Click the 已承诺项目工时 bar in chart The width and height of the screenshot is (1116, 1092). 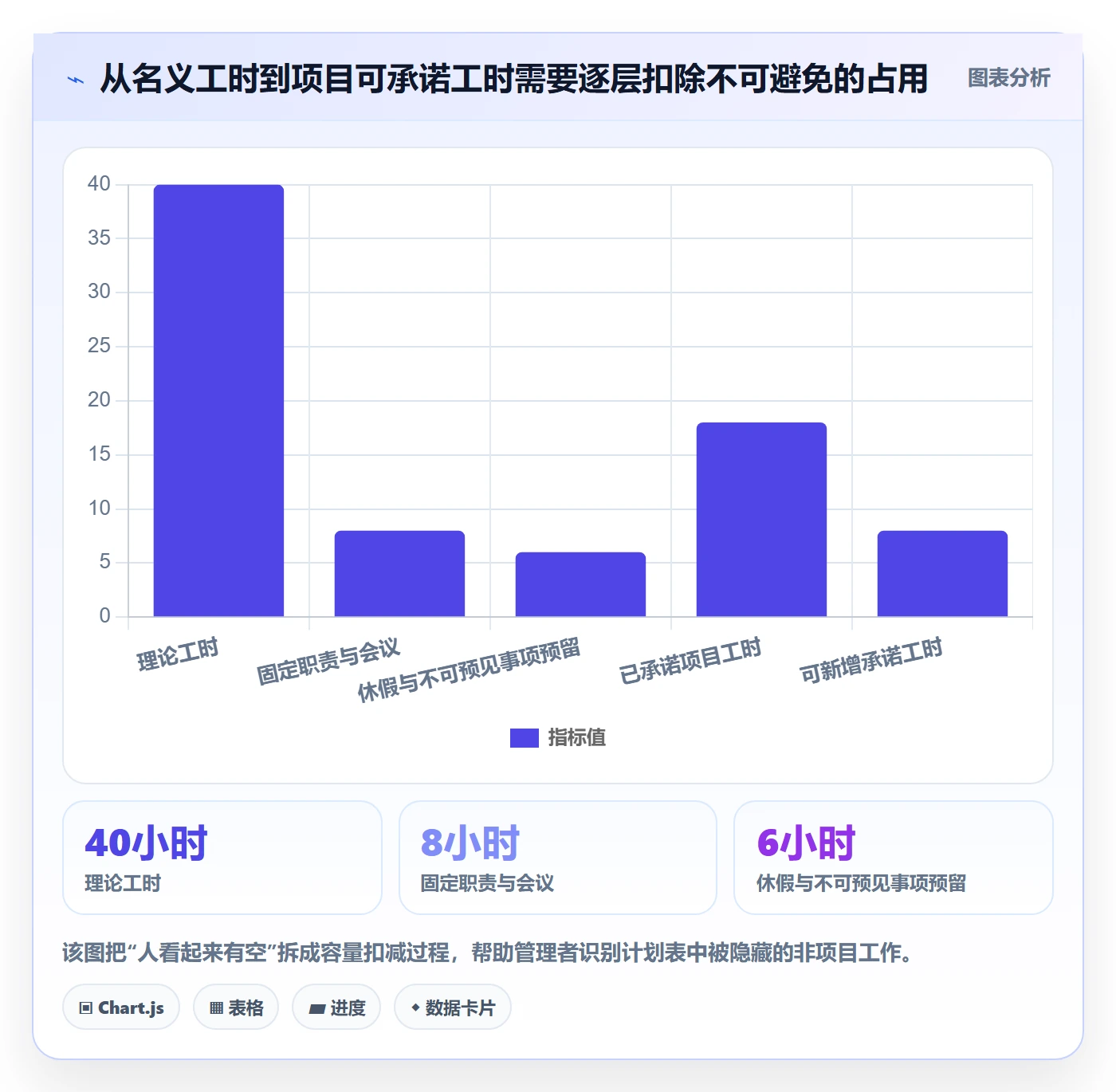click(x=761, y=519)
